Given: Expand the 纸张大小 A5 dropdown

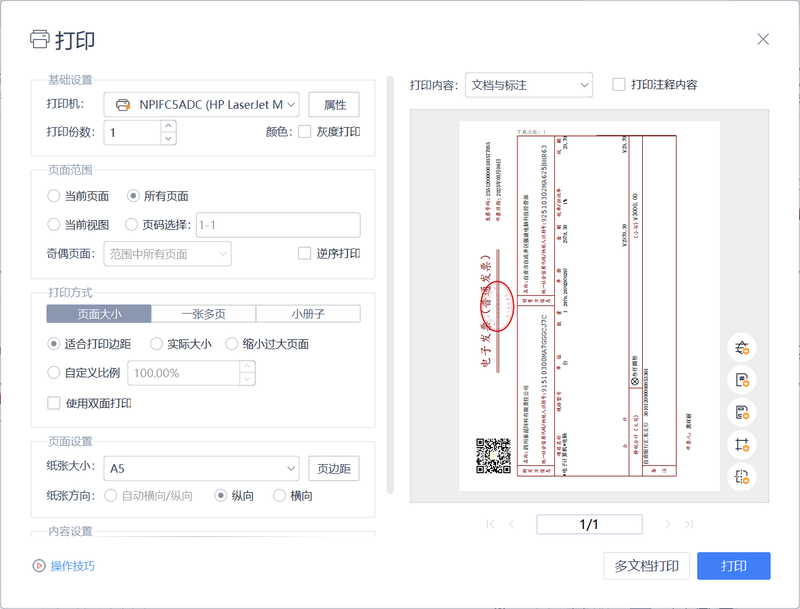Looking at the screenshot, I should 291,468.
